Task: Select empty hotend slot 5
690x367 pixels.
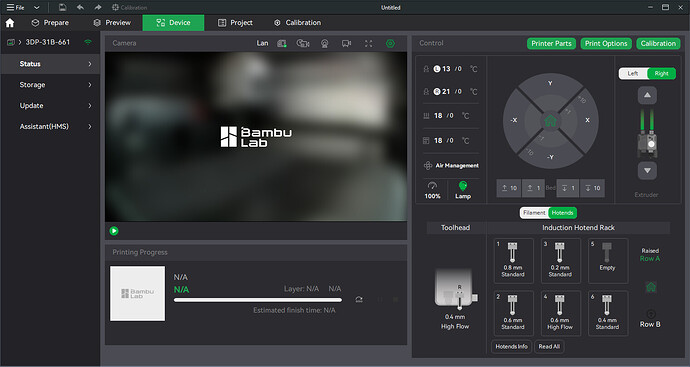Action: [x=608, y=261]
